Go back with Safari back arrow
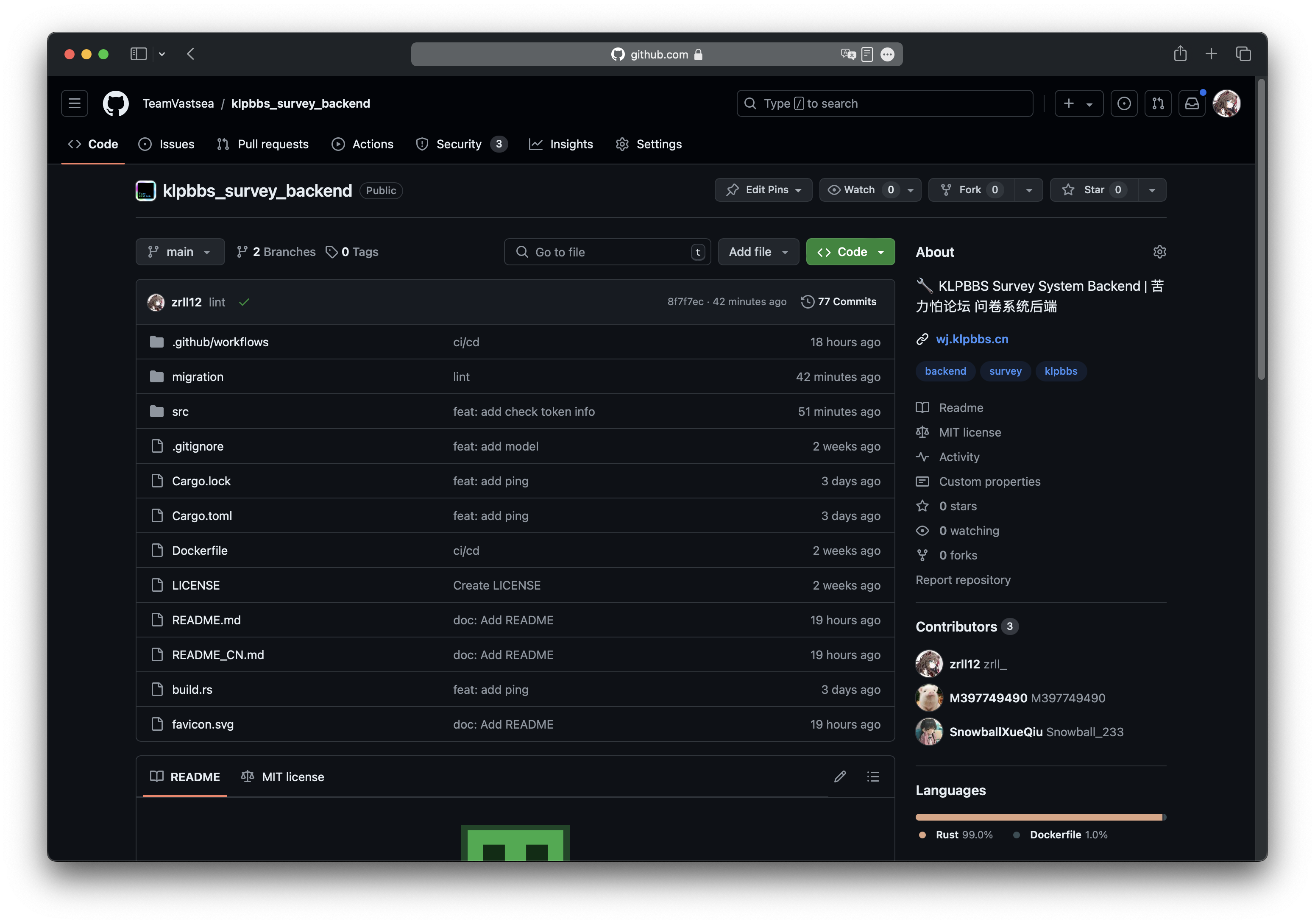The height and width of the screenshot is (924, 1315). (191, 54)
